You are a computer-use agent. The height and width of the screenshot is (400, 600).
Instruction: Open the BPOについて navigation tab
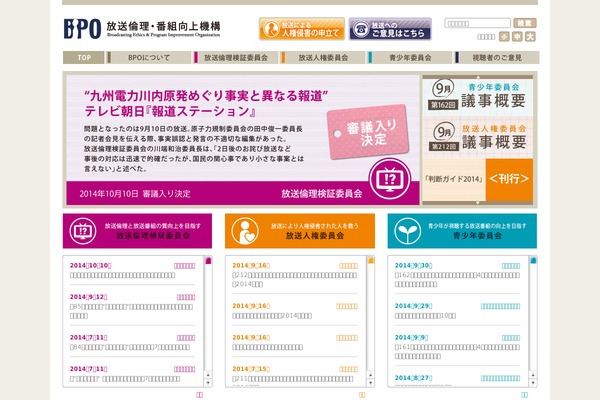149,58
